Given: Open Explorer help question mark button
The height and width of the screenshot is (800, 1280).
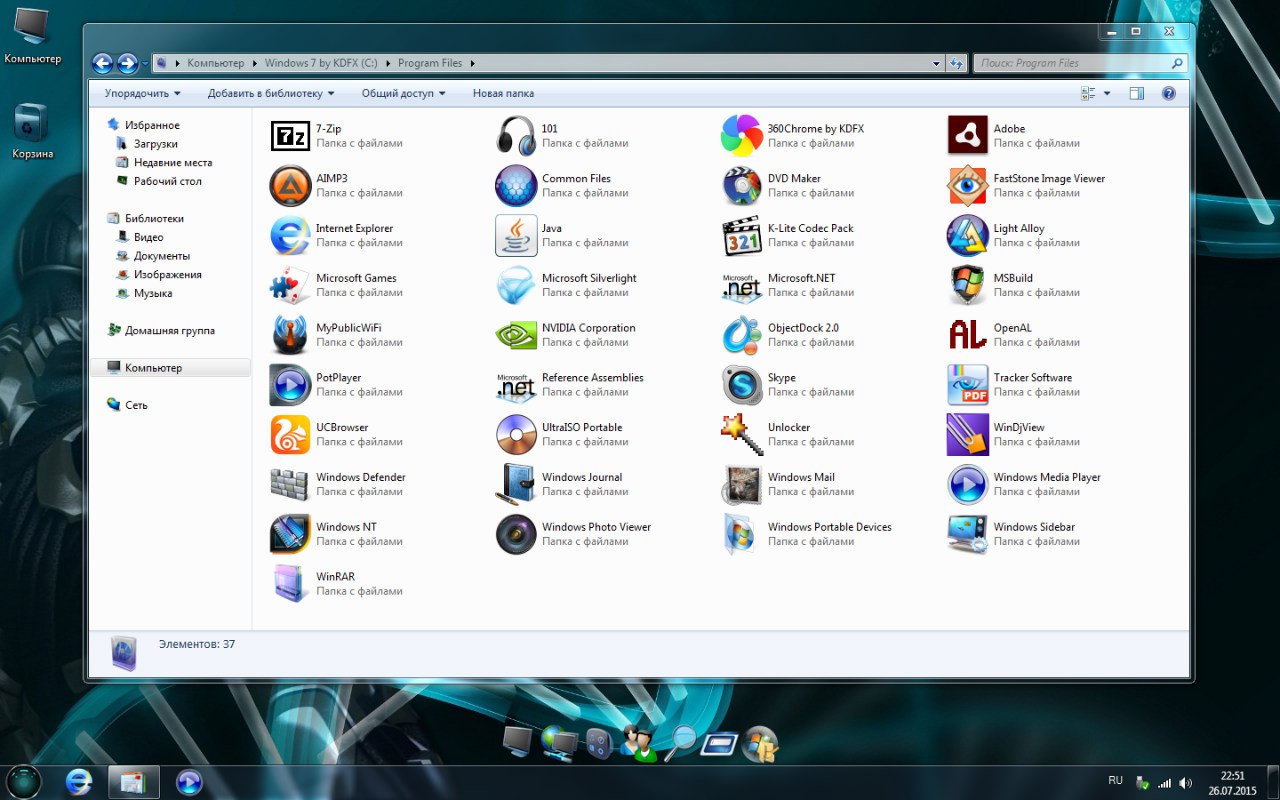Looking at the screenshot, I should pyautogui.click(x=1168, y=93).
